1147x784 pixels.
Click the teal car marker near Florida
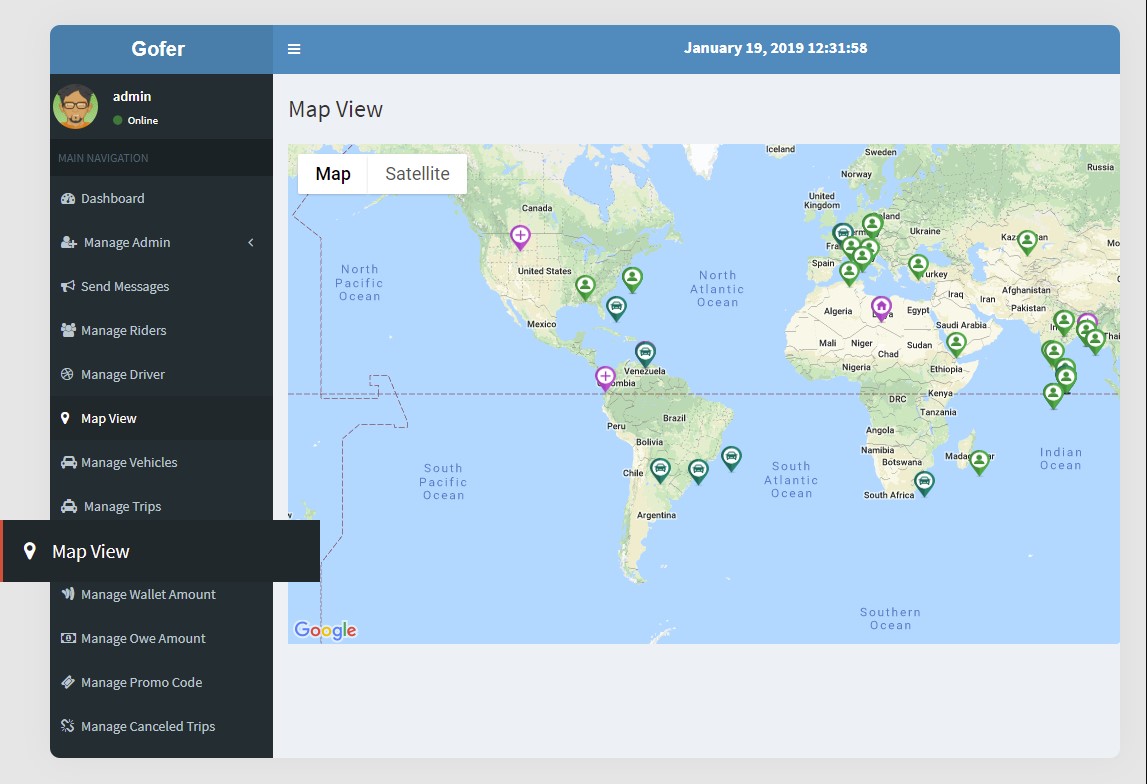point(616,306)
